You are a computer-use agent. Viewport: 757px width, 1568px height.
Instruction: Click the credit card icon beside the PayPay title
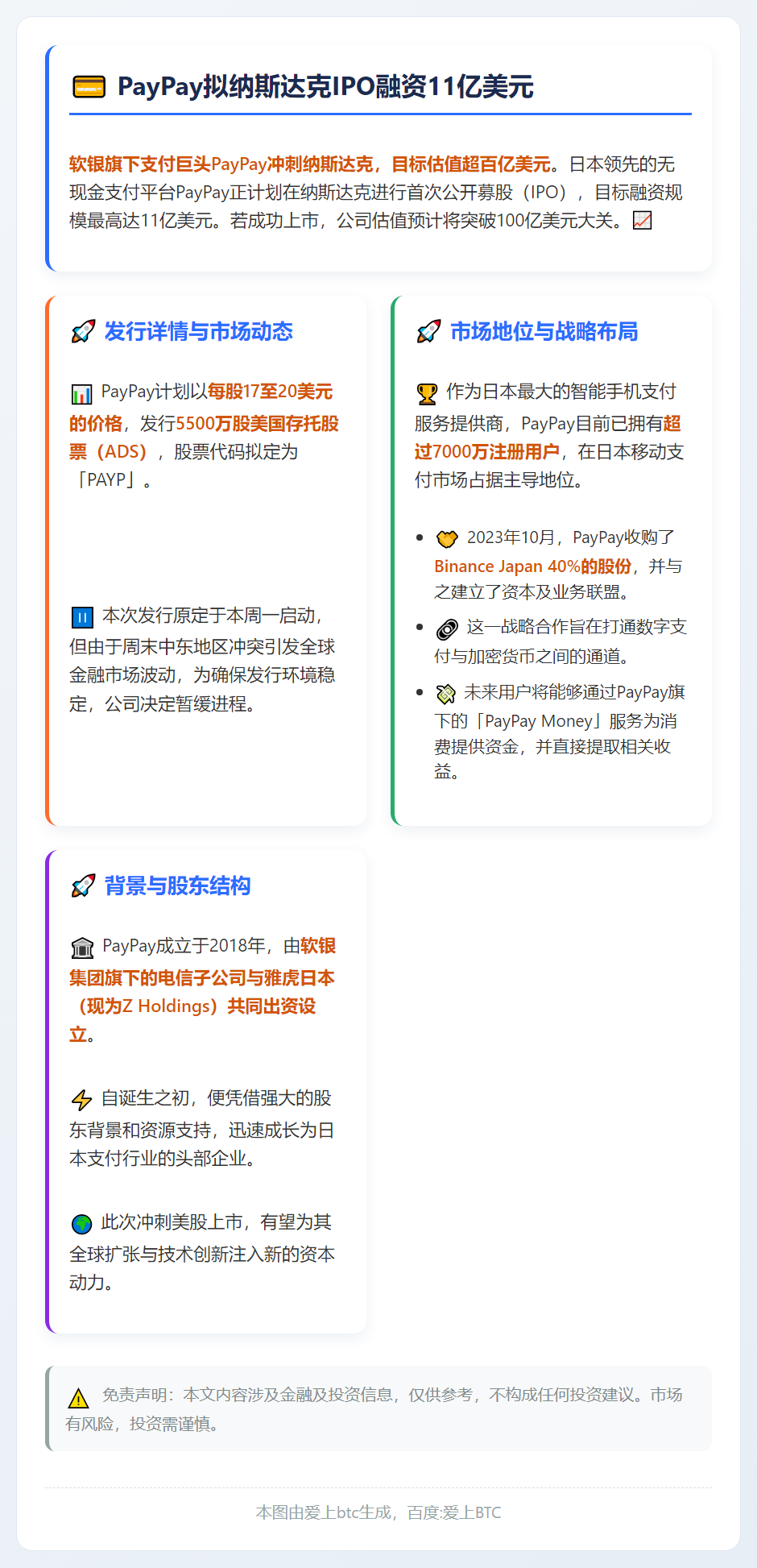tap(89, 87)
